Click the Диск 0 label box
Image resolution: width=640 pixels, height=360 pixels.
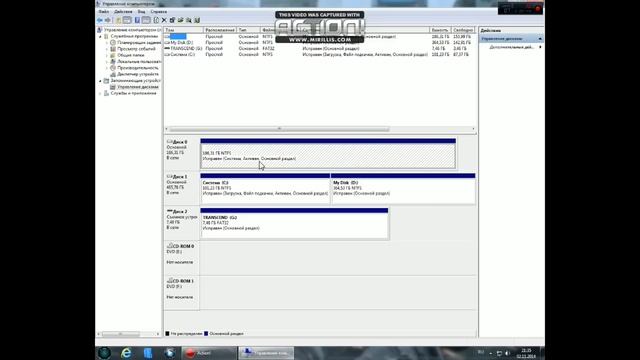182,154
